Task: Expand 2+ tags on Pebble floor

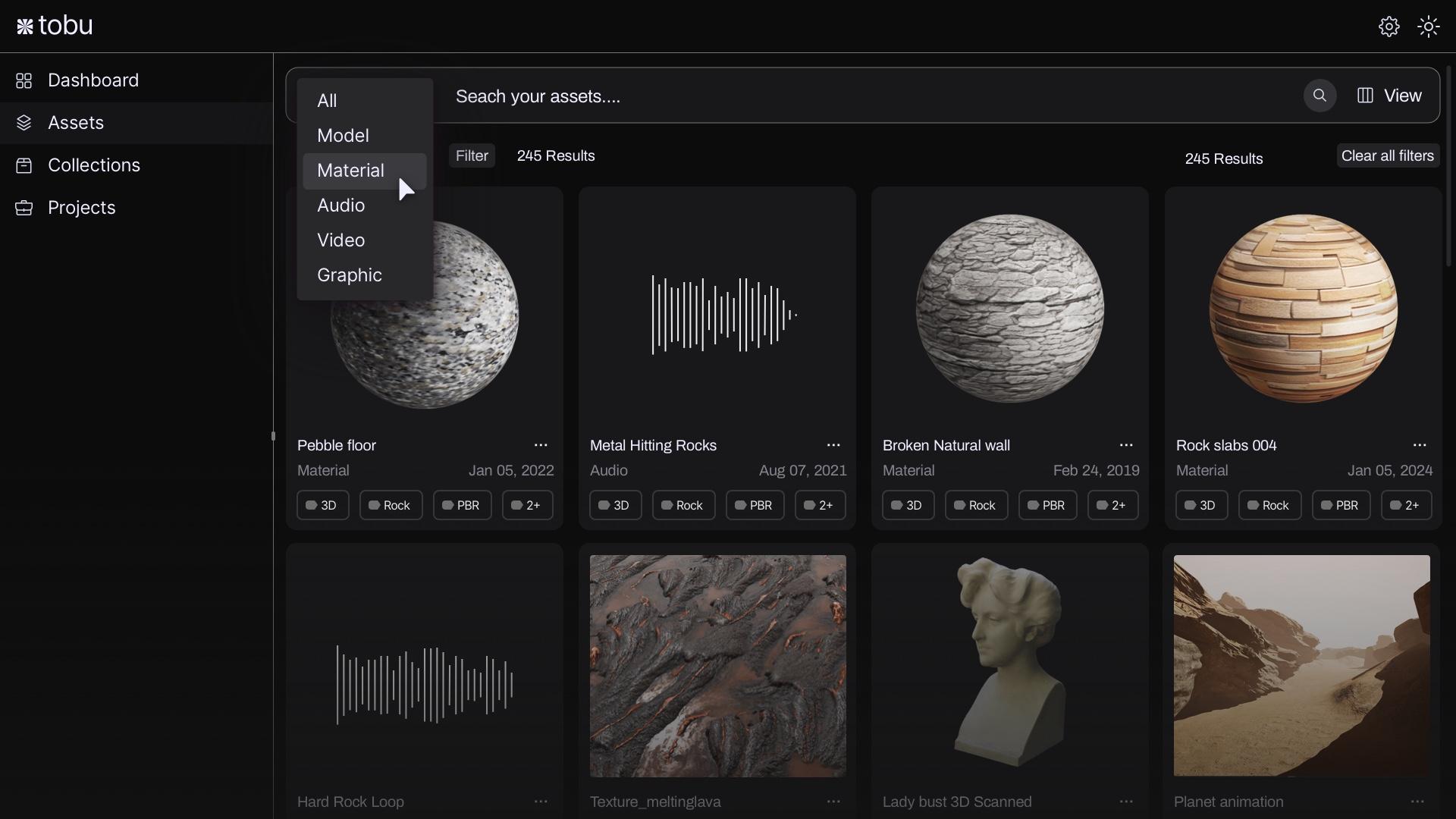Action: [527, 505]
